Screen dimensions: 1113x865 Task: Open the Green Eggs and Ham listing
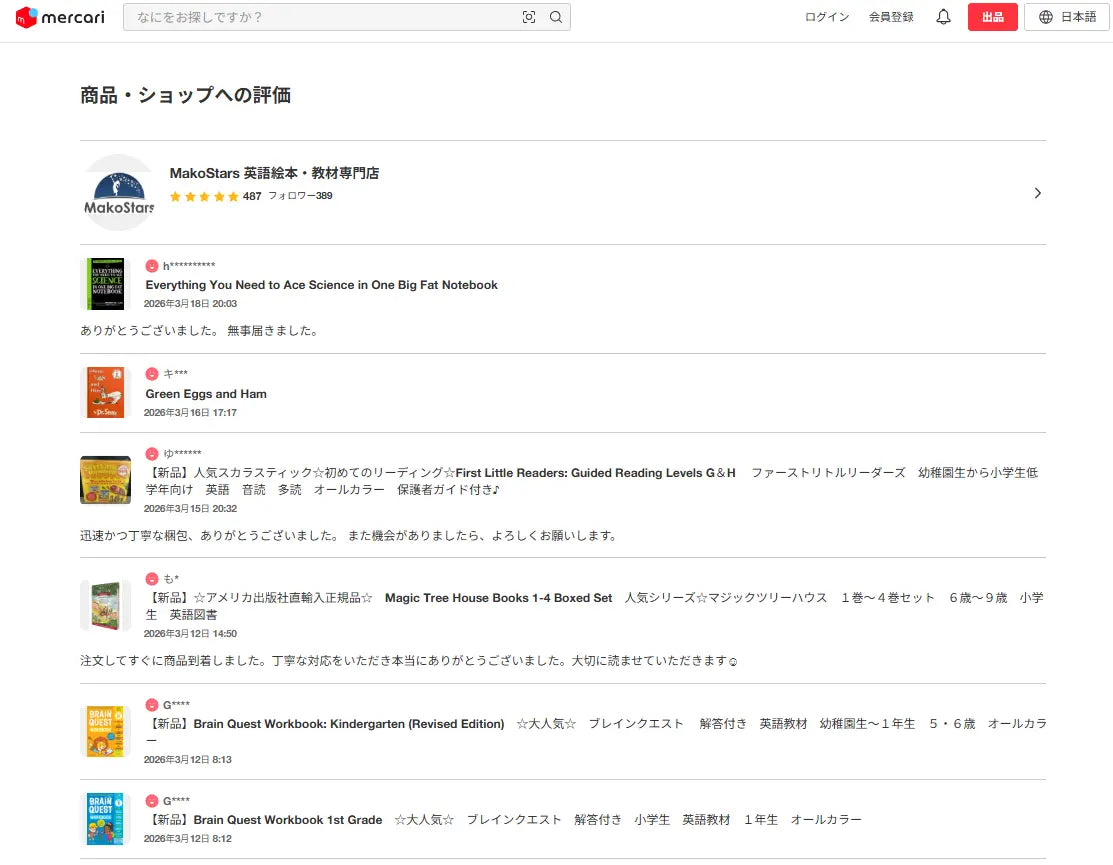coord(206,394)
